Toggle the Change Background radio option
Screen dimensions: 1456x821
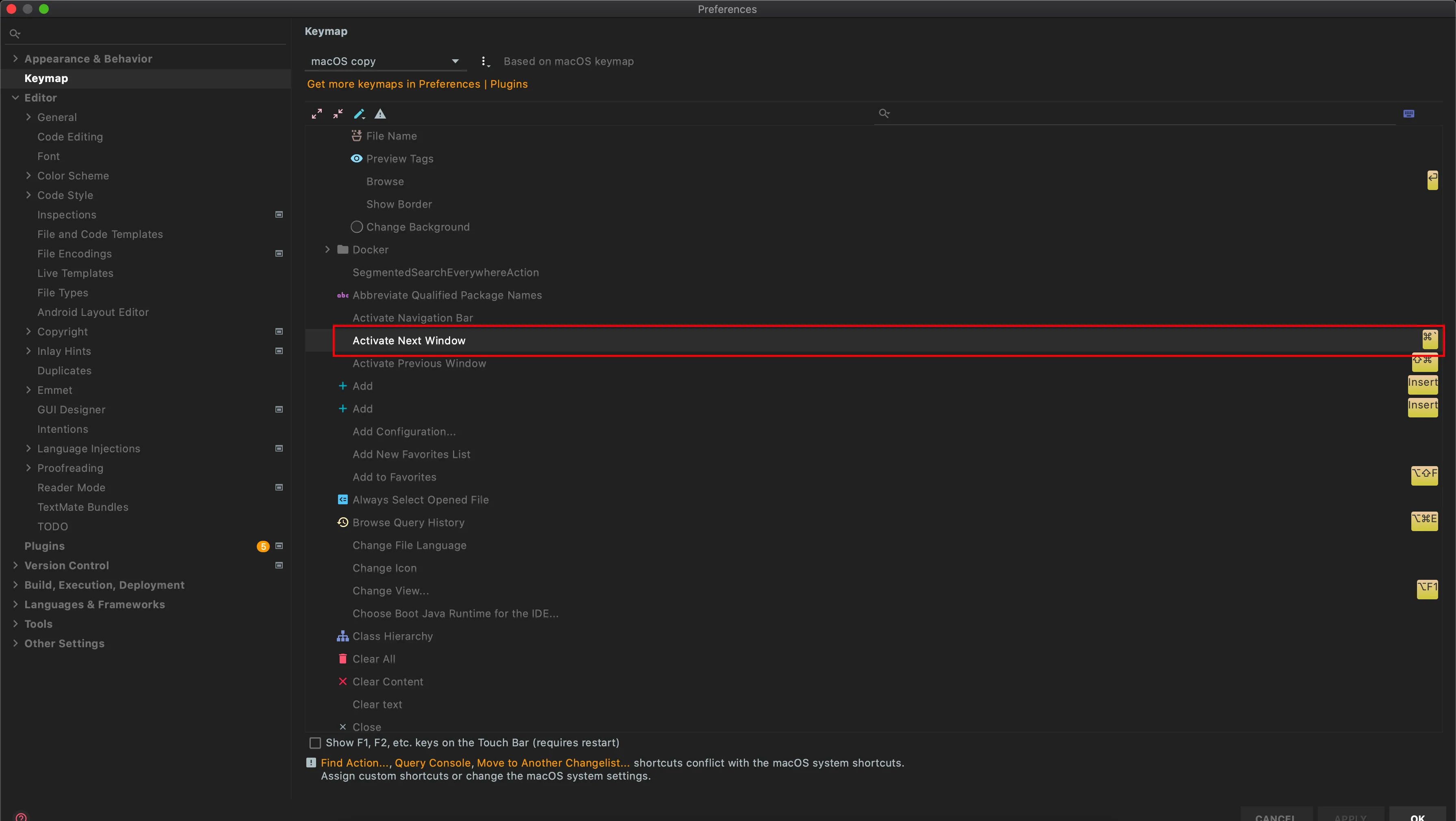tap(357, 227)
